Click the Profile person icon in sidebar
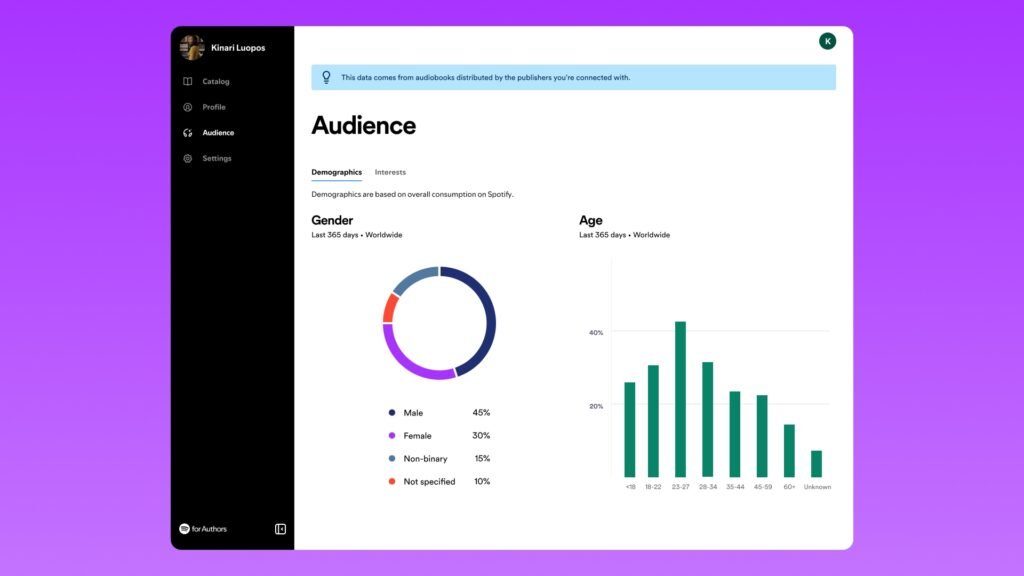1024x576 pixels. [x=188, y=107]
